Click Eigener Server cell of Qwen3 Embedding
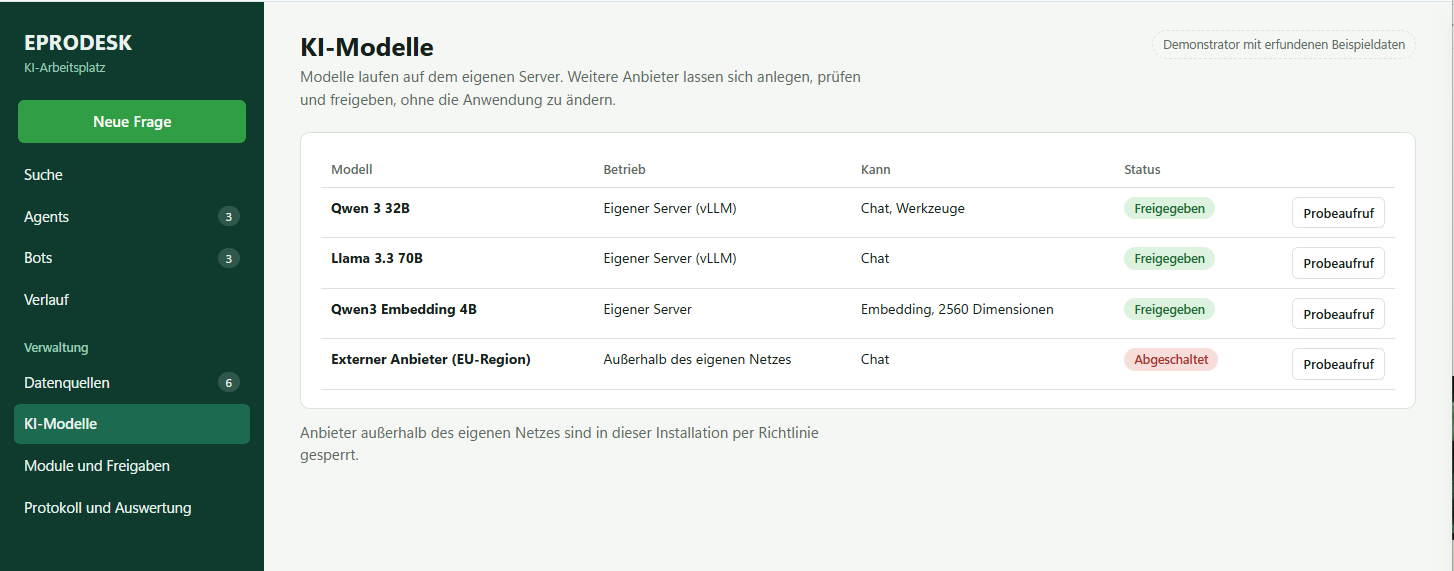This screenshot has width=1454, height=571. (x=648, y=310)
